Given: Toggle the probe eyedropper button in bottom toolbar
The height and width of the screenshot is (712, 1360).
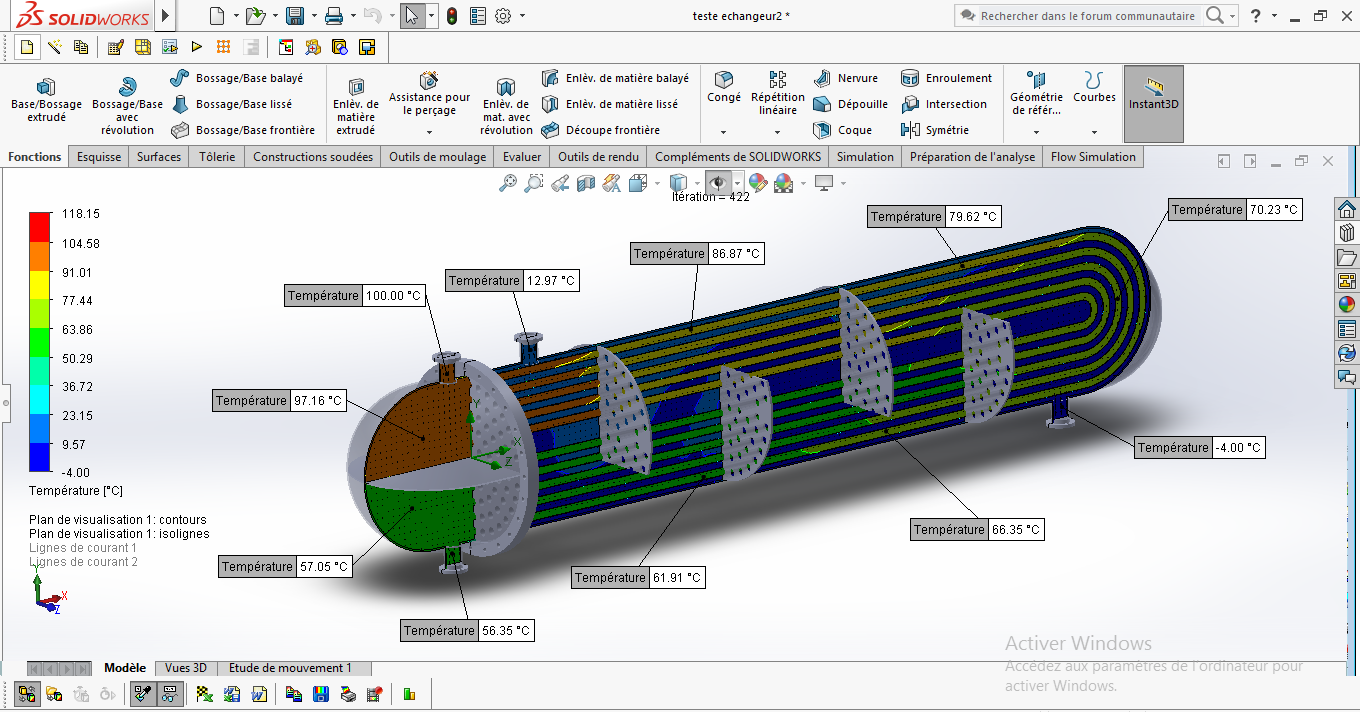Looking at the screenshot, I should (143, 693).
